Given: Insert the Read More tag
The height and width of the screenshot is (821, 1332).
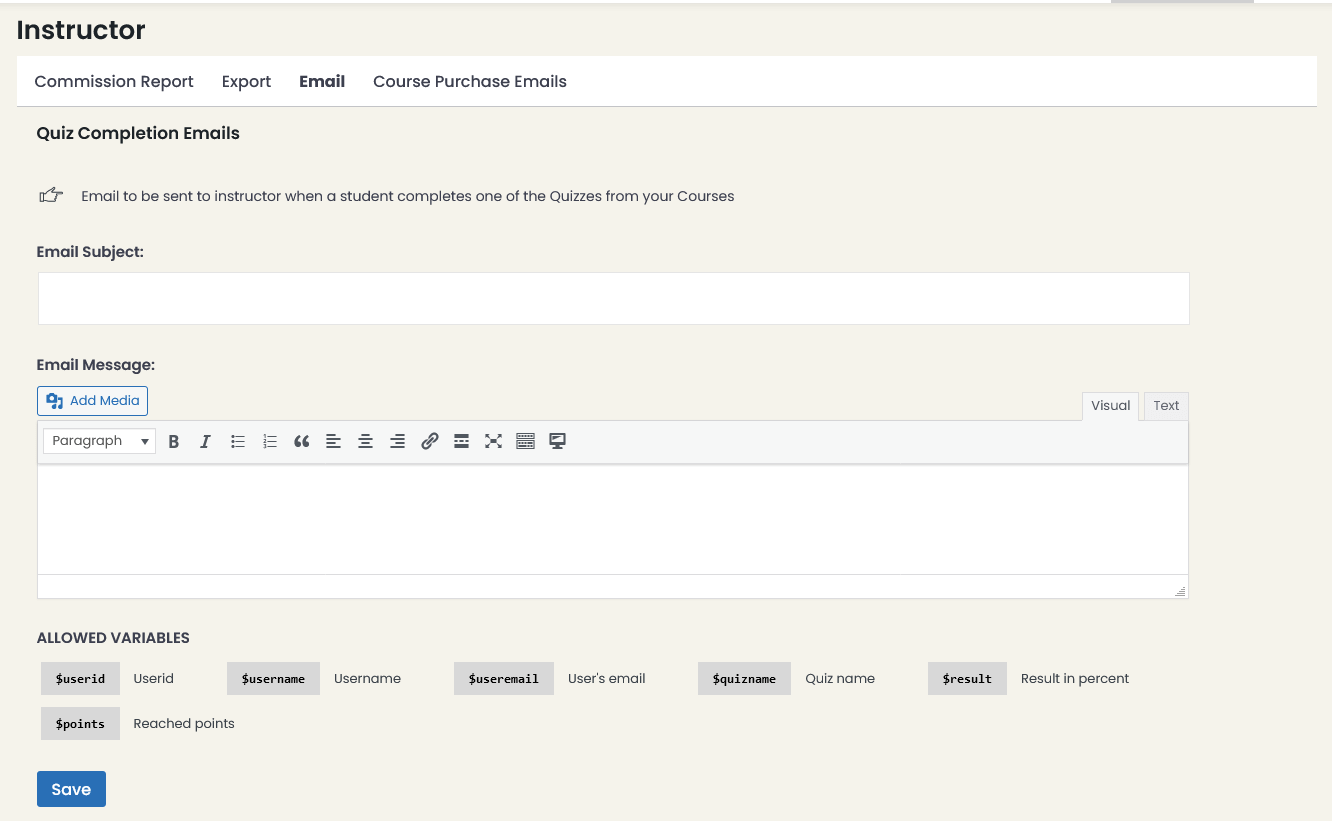Looking at the screenshot, I should [x=461, y=441].
